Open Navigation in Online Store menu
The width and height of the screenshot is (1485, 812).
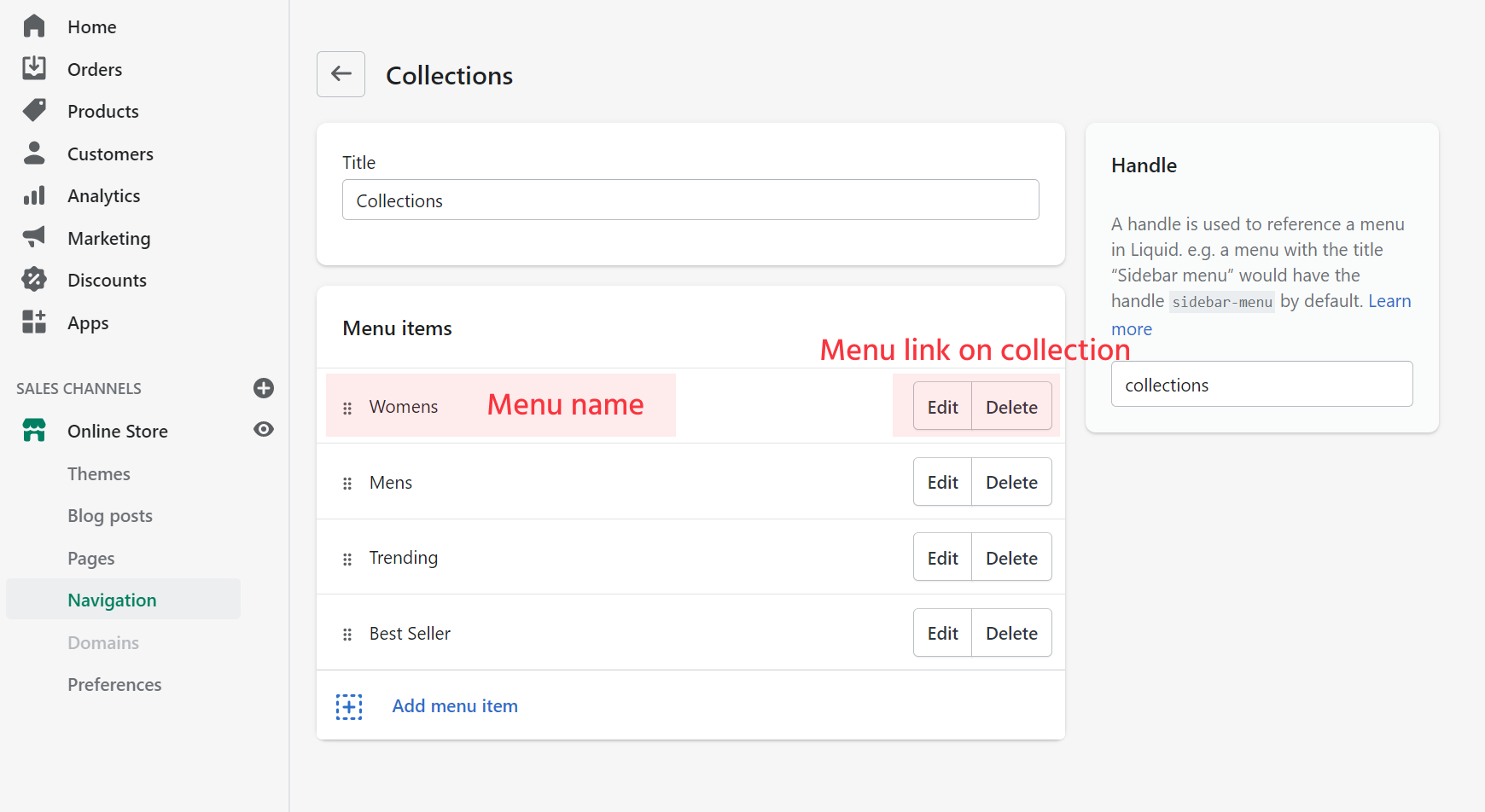112,600
